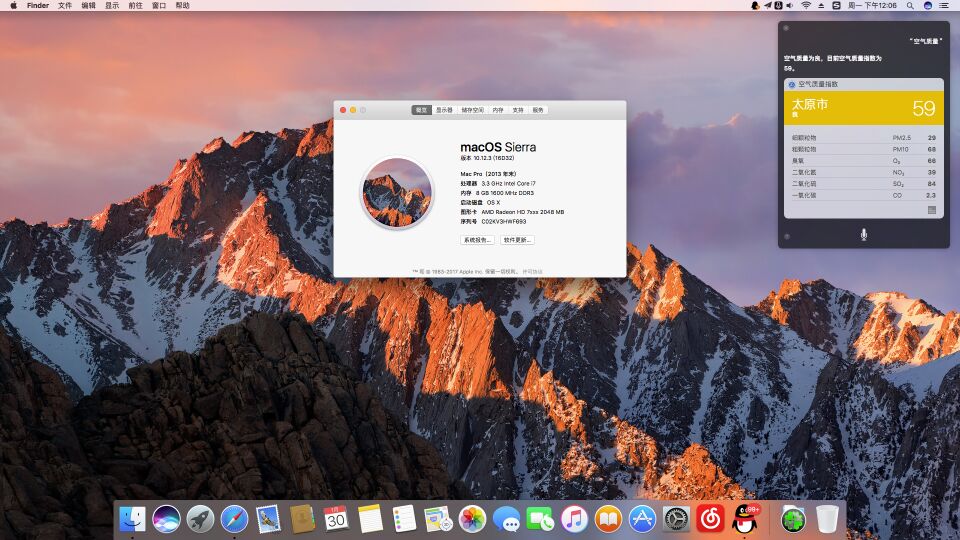Screen dimensions: 960x540
Task: Open QQ penguin icon in Dock
Action: point(744,518)
